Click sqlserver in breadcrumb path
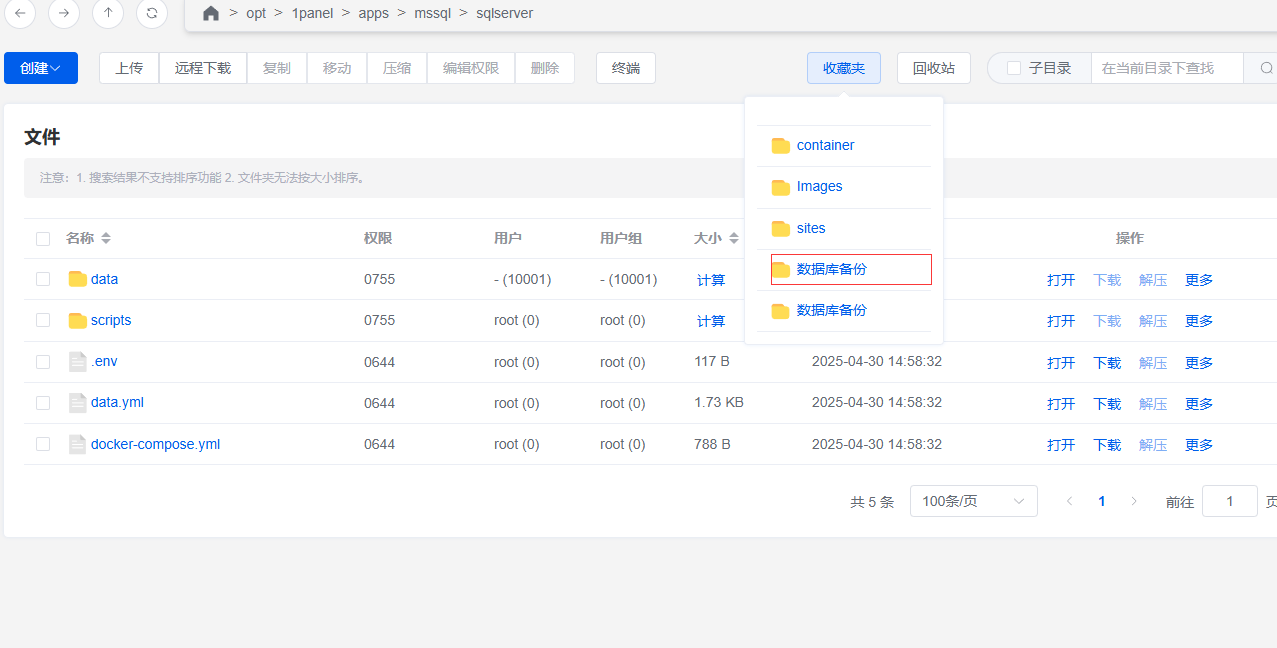 pyautogui.click(x=505, y=13)
